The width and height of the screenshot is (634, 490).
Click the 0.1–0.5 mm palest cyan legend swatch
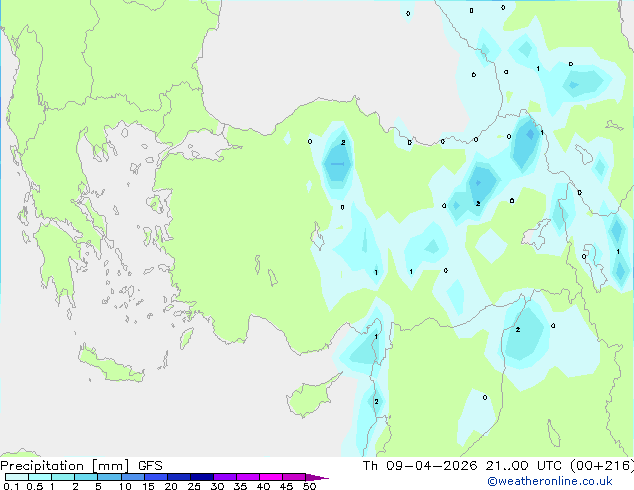(17, 477)
